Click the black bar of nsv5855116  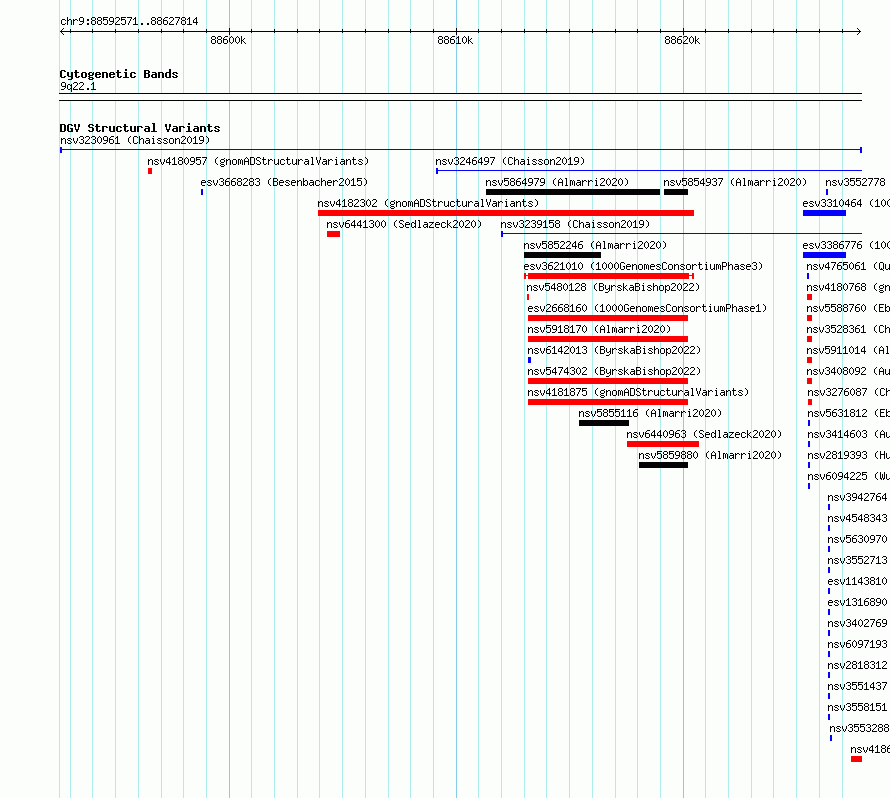tap(604, 423)
